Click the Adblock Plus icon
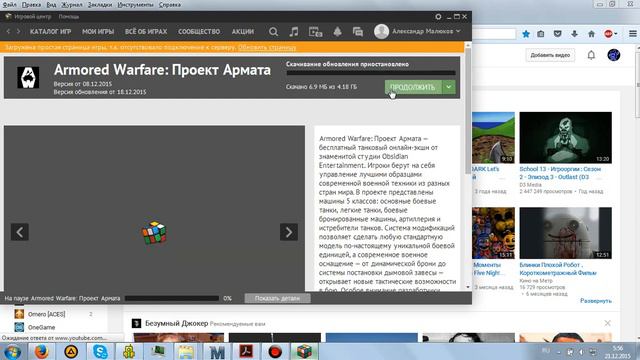Viewport: 640px width, 360px height. pos(608,34)
